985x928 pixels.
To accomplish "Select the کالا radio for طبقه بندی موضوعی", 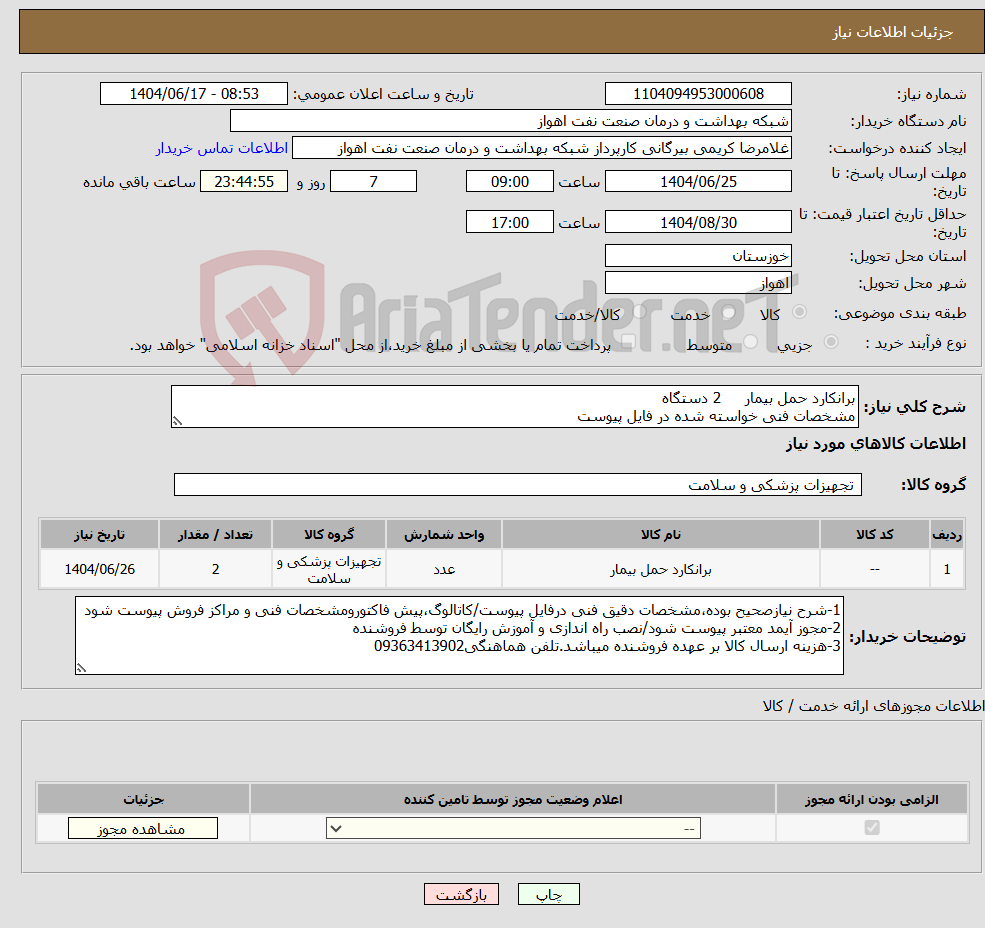I will click(798, 313).
